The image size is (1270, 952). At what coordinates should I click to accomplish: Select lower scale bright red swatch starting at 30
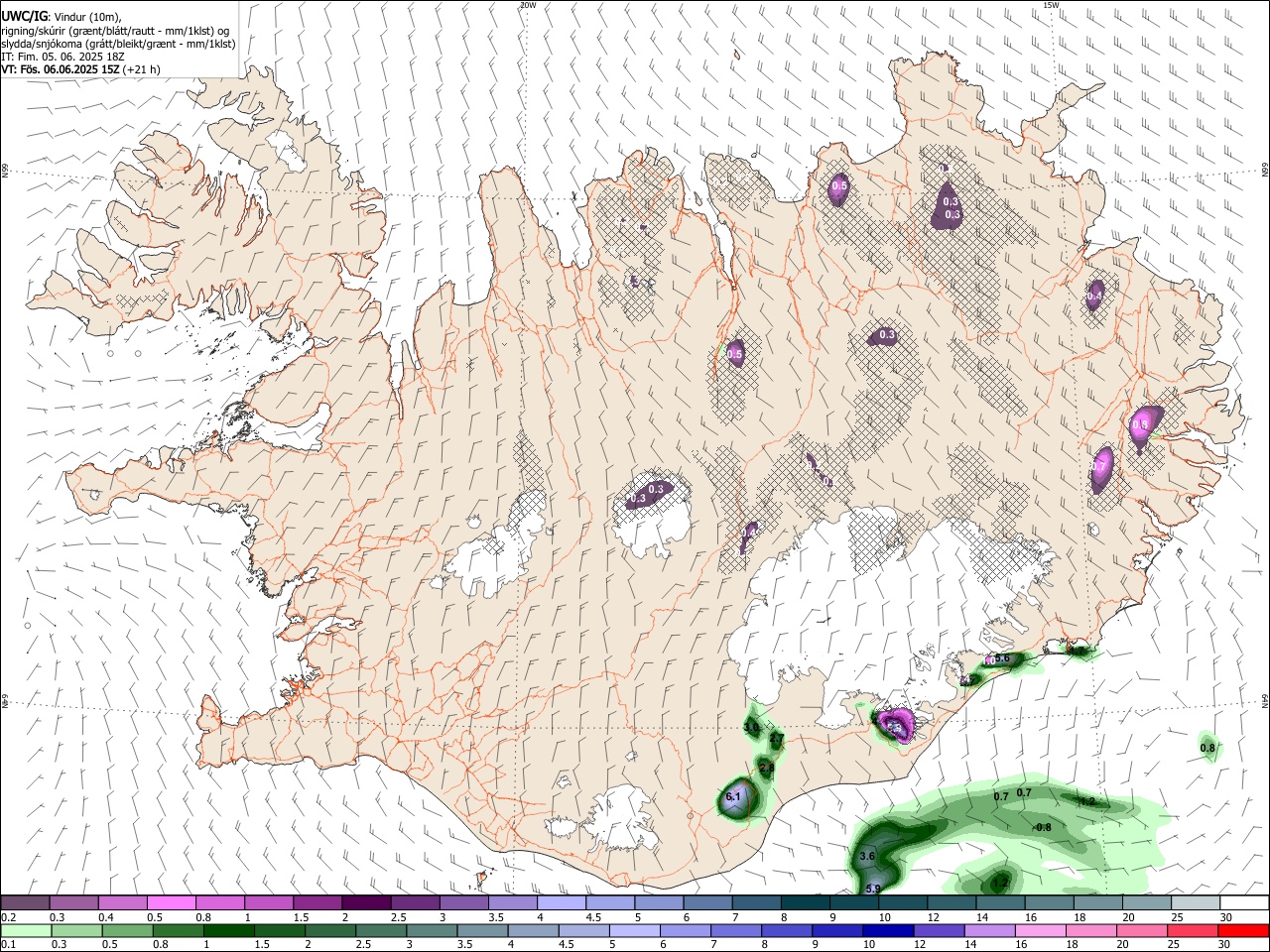pyautogui.click(x=1243, y=931)
